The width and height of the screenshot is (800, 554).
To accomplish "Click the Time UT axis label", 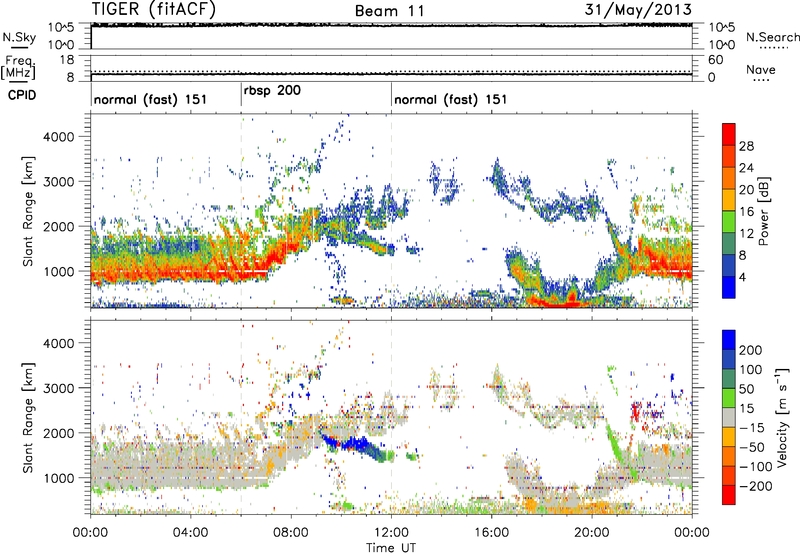I will pos(391,548).
